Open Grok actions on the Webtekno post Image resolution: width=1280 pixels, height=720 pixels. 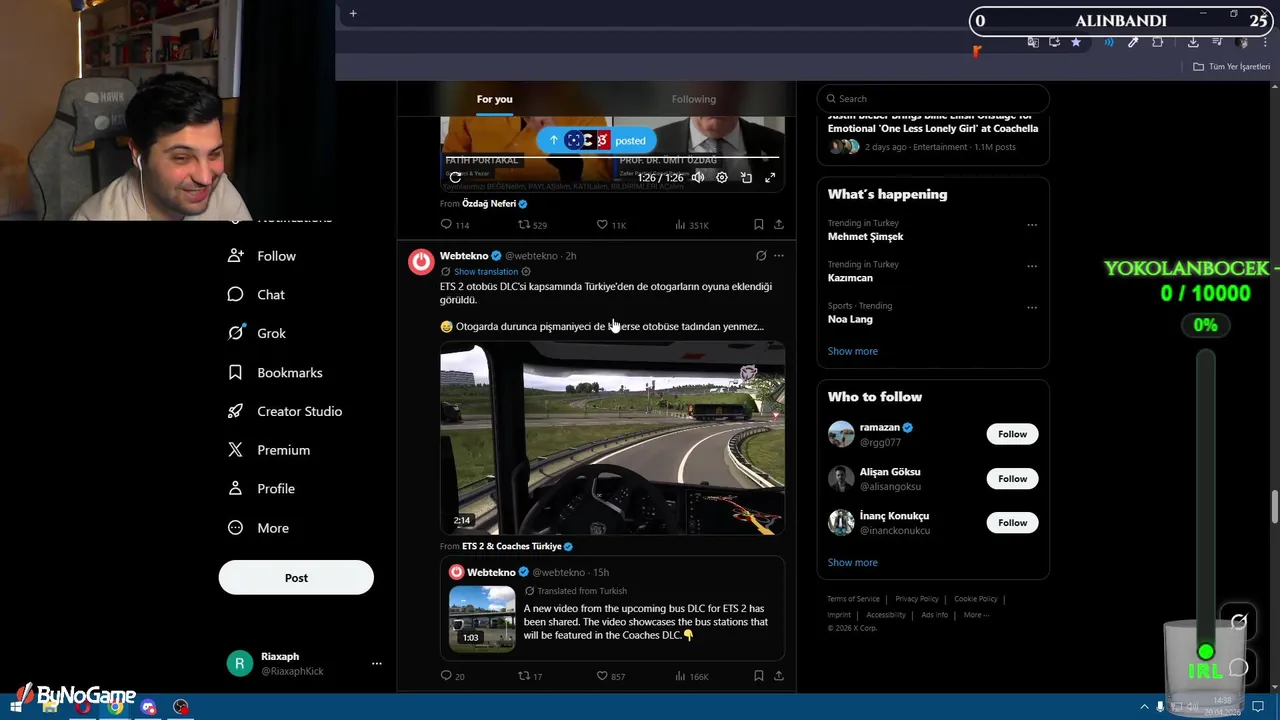point(761,256)
